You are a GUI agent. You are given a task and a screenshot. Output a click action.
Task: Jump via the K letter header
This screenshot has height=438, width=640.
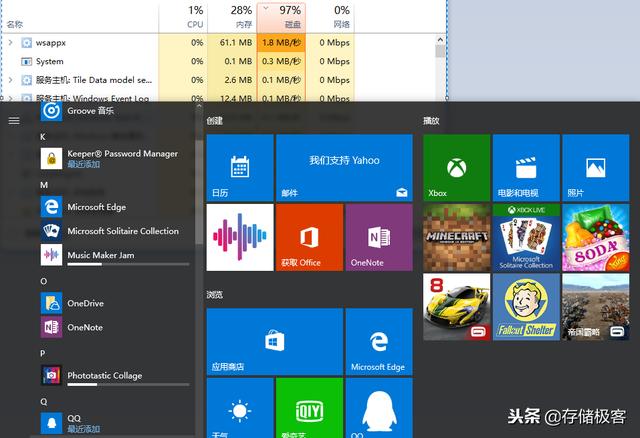point(42,137)
